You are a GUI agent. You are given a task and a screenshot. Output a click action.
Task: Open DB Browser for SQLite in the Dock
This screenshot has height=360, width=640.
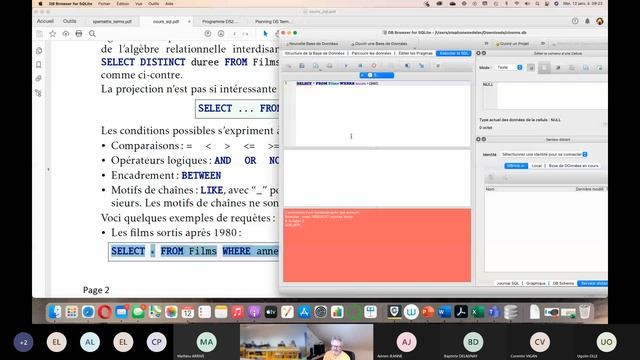tap(511, 312)
